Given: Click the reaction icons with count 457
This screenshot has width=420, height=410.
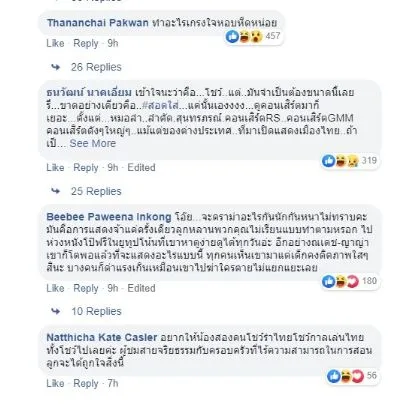Looking at the screenshot, I should (x=253, y=36).
